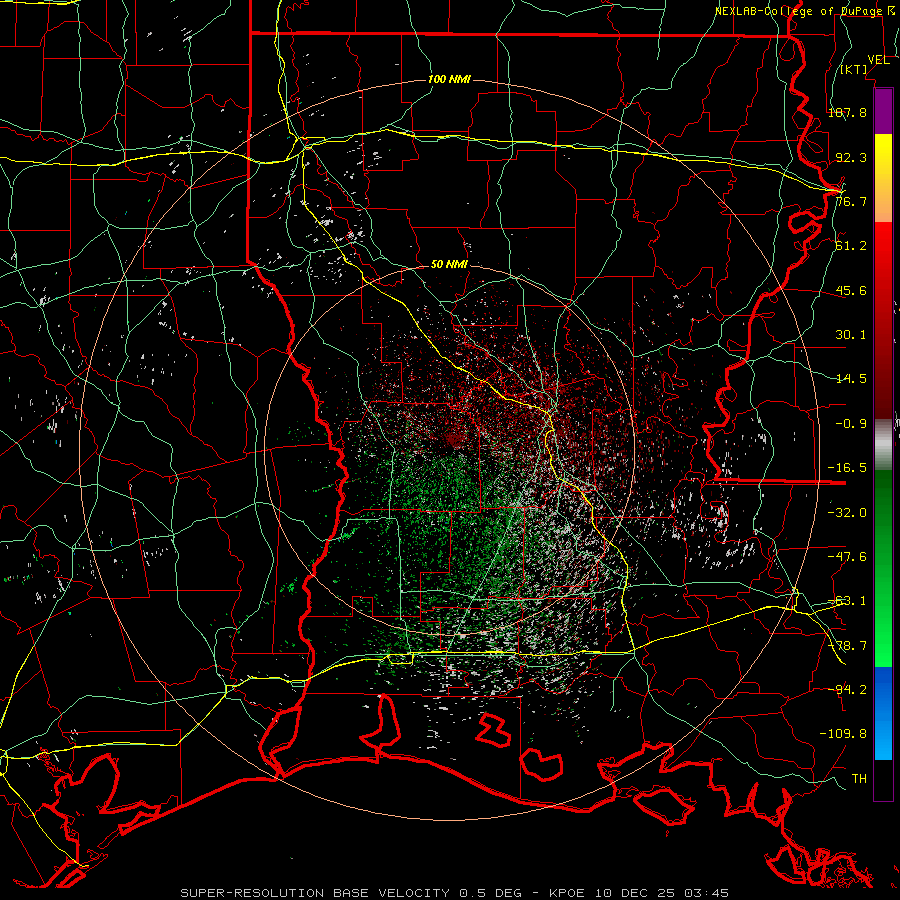
Task: Click the -94.2 scale value
Action: (x=847, y=689)
